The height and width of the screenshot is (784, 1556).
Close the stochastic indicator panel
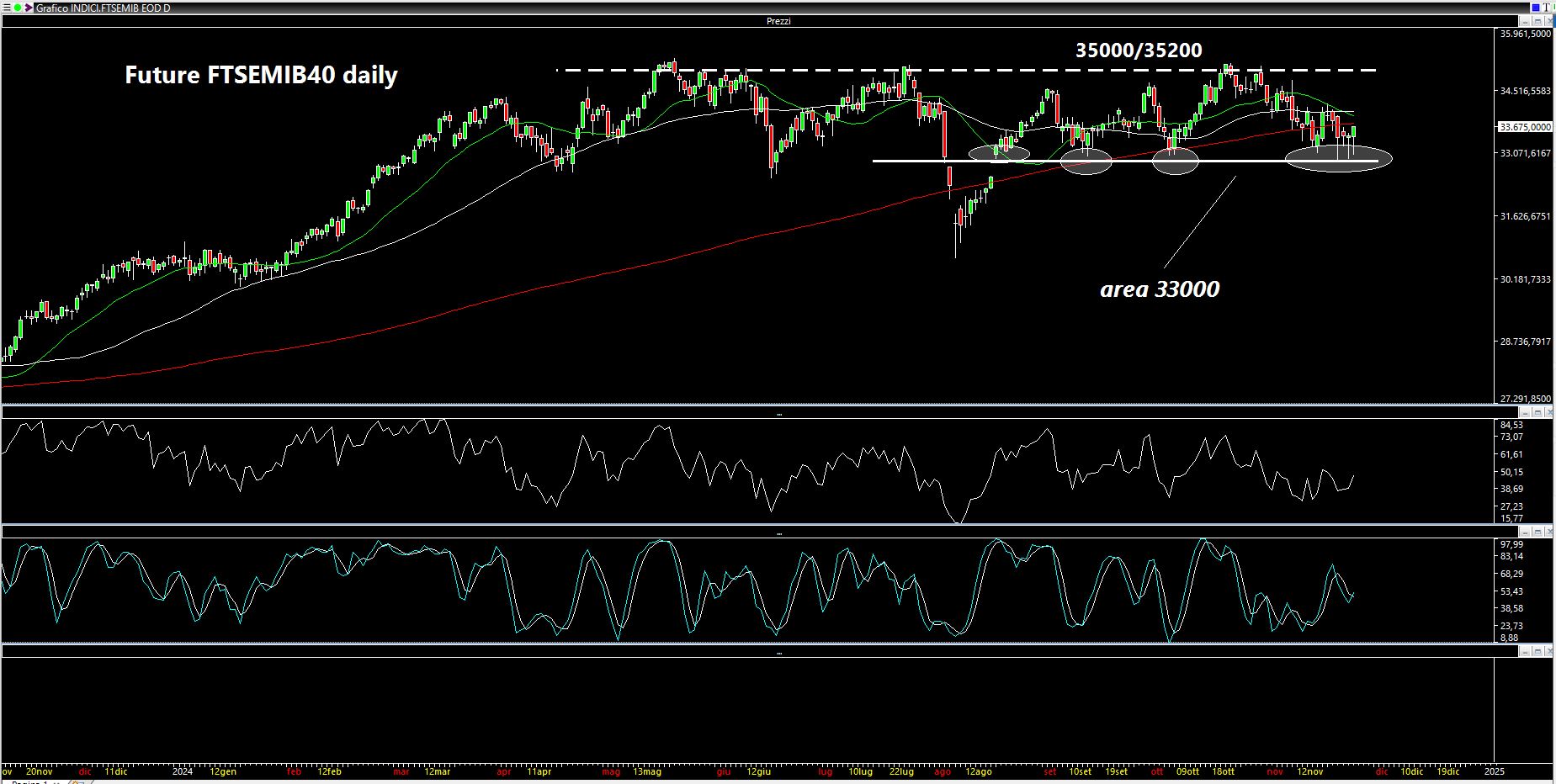click(1548, 532)
